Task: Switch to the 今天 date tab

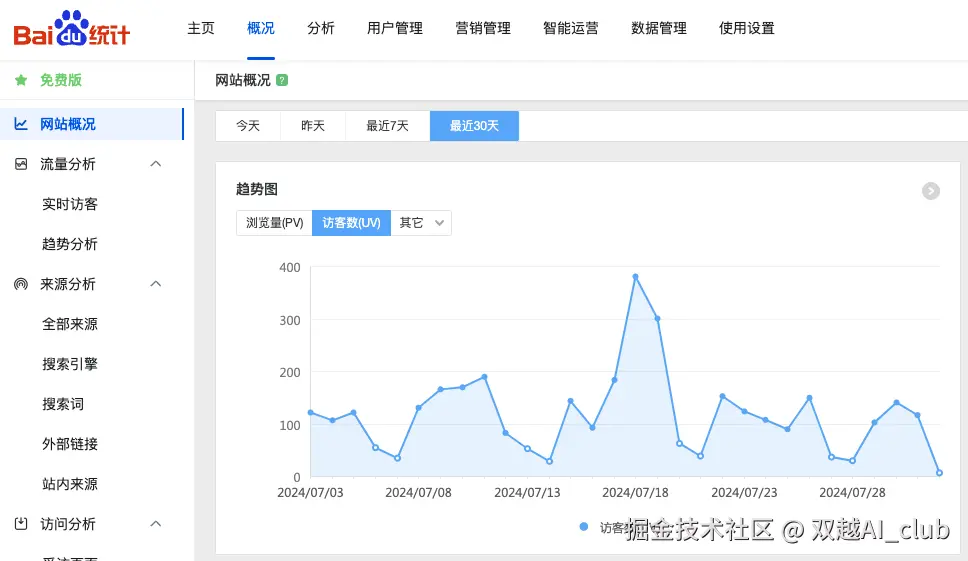Action: pyautogui.click(x=248, y=126)
